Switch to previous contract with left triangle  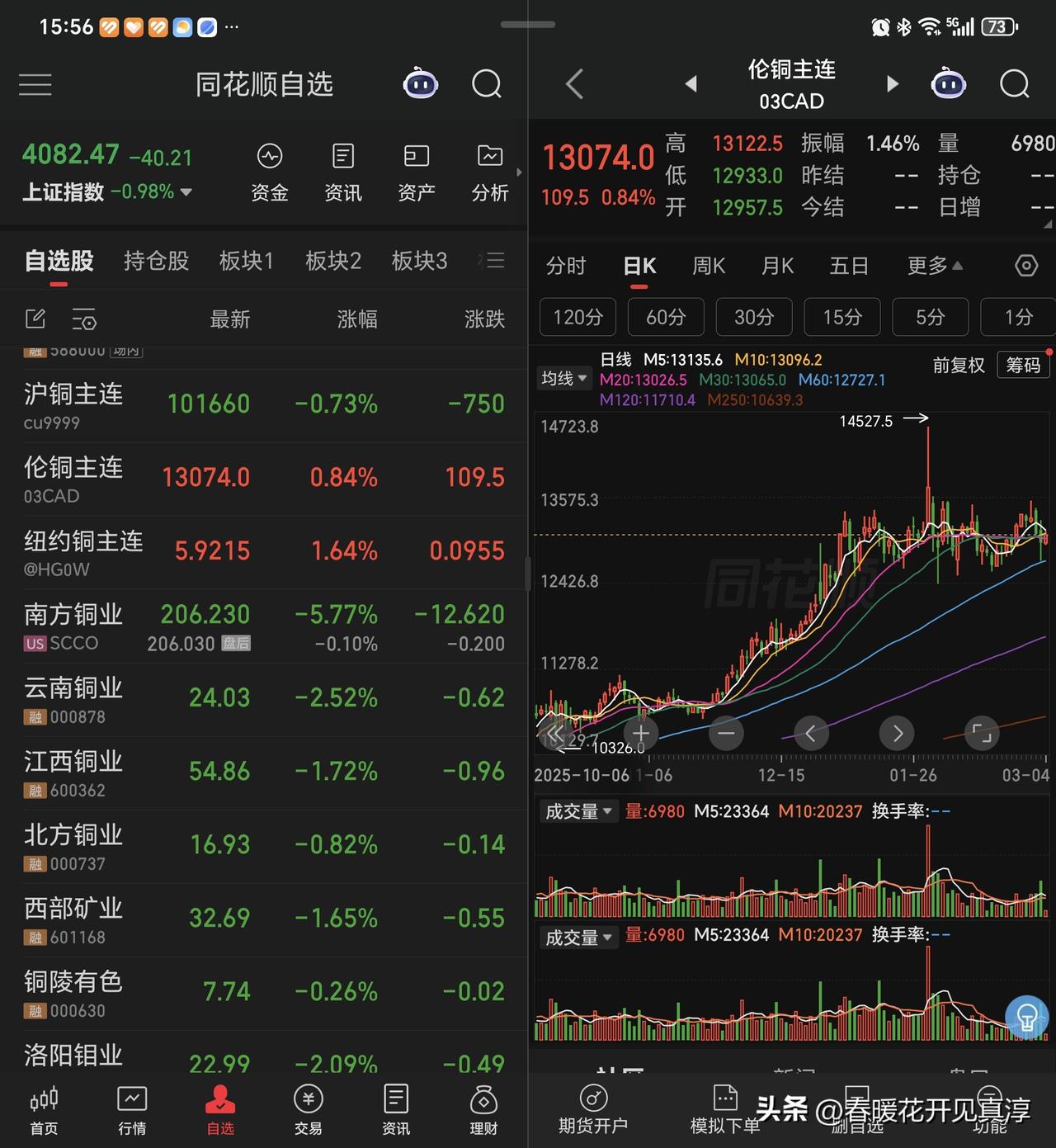coord(691,83)
